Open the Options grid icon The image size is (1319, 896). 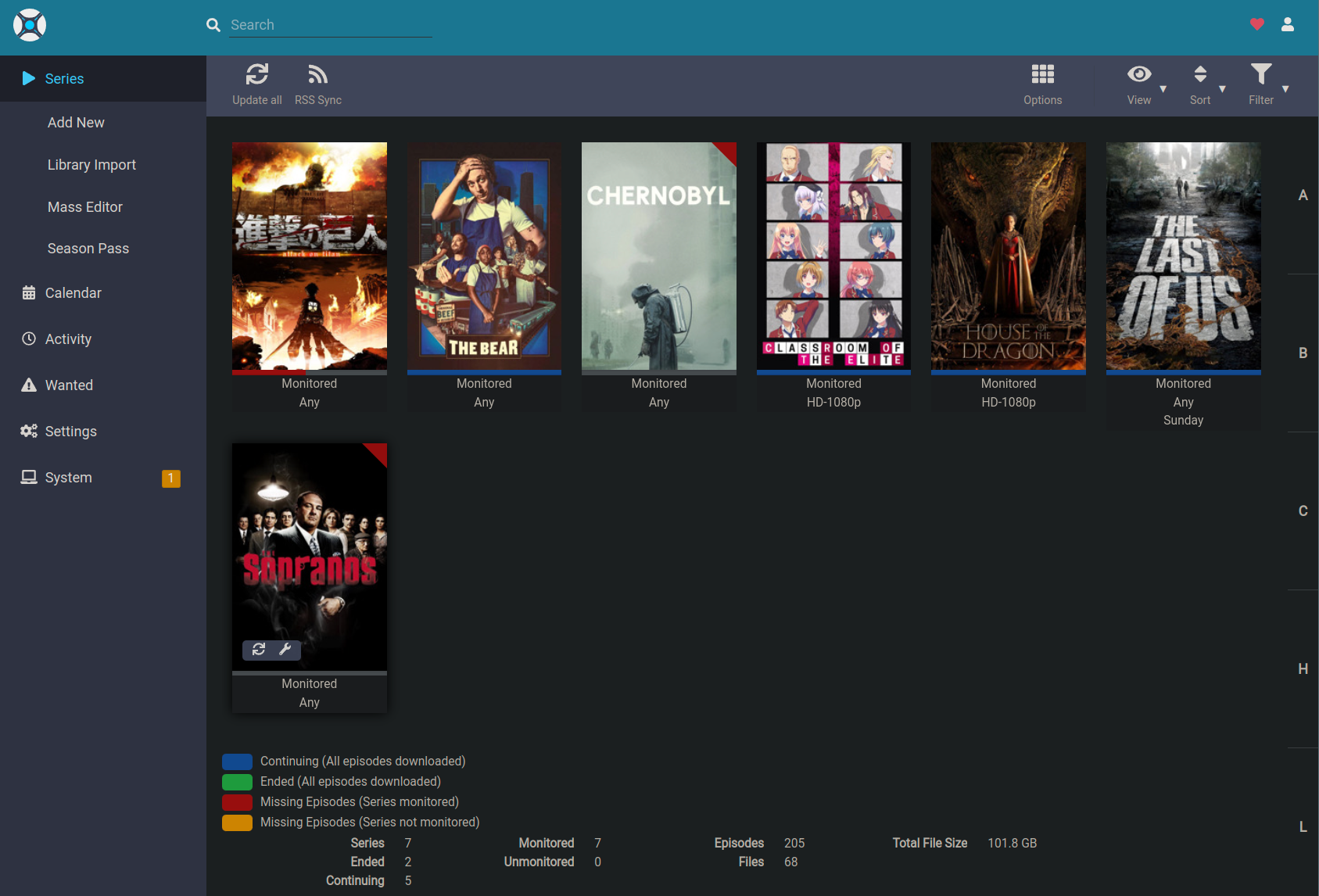1043,74
